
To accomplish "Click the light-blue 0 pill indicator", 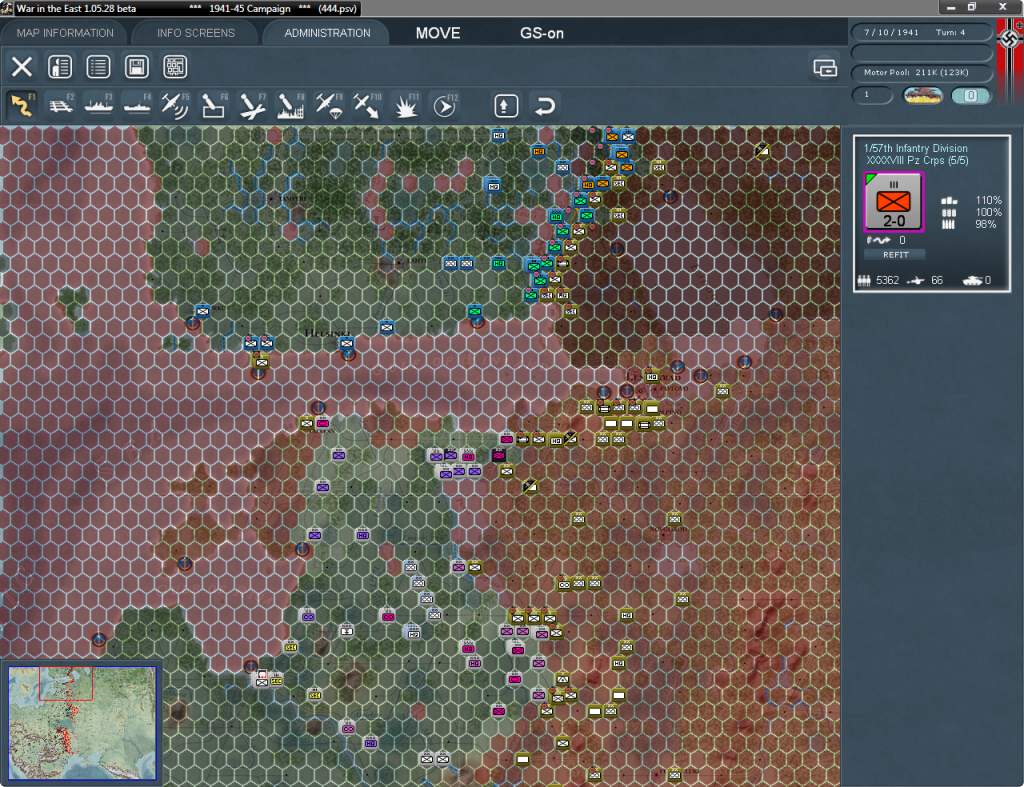I will pyautogui.click(x=970, y=95).
